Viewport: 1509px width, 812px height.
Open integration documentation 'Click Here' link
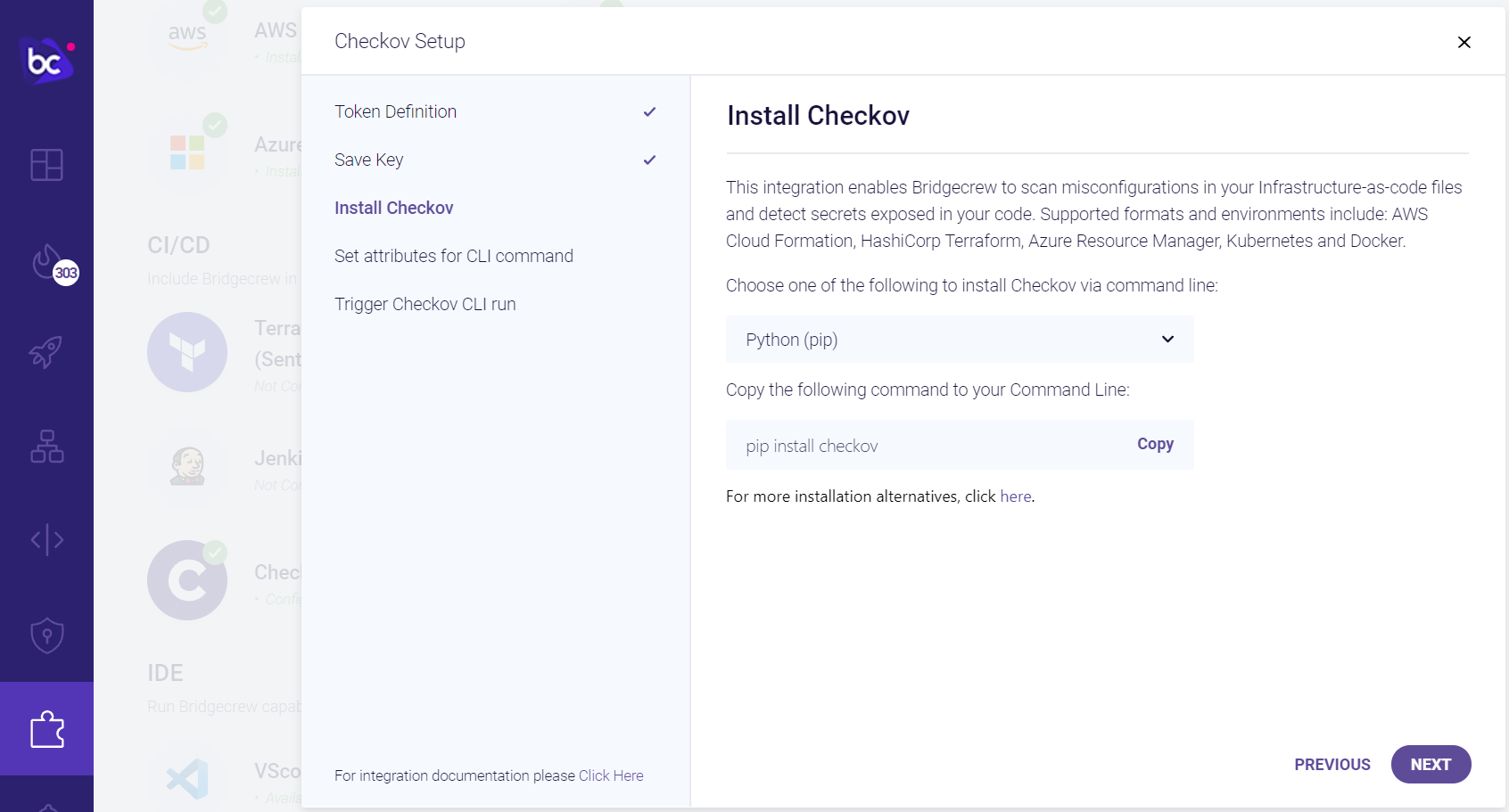611,775
